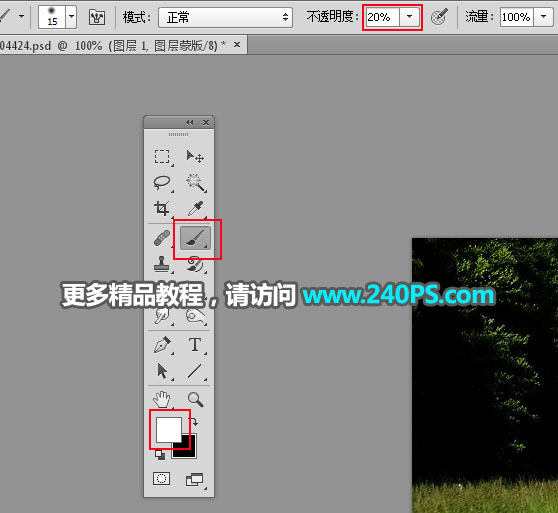Open the tool preset picker arrow
Image resolution: width=558 pixels, height=513 pixels.
22,16
